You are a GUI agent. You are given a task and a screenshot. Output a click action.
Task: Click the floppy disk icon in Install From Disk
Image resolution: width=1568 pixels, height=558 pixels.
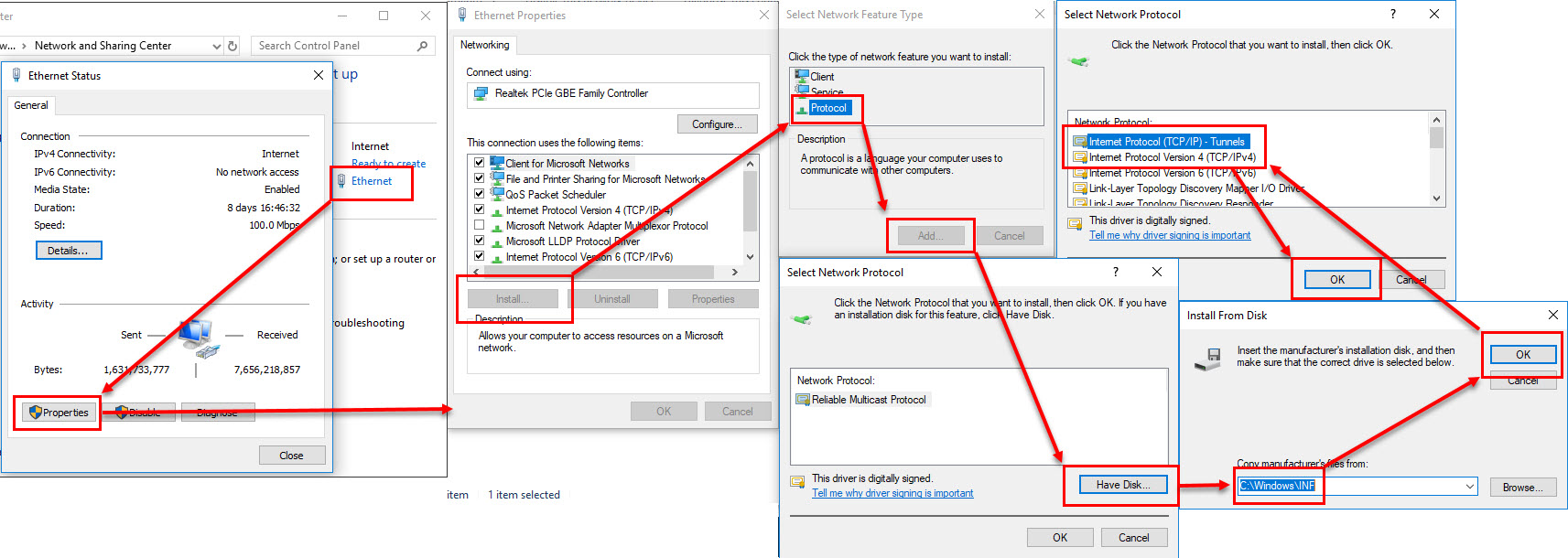1208,359
